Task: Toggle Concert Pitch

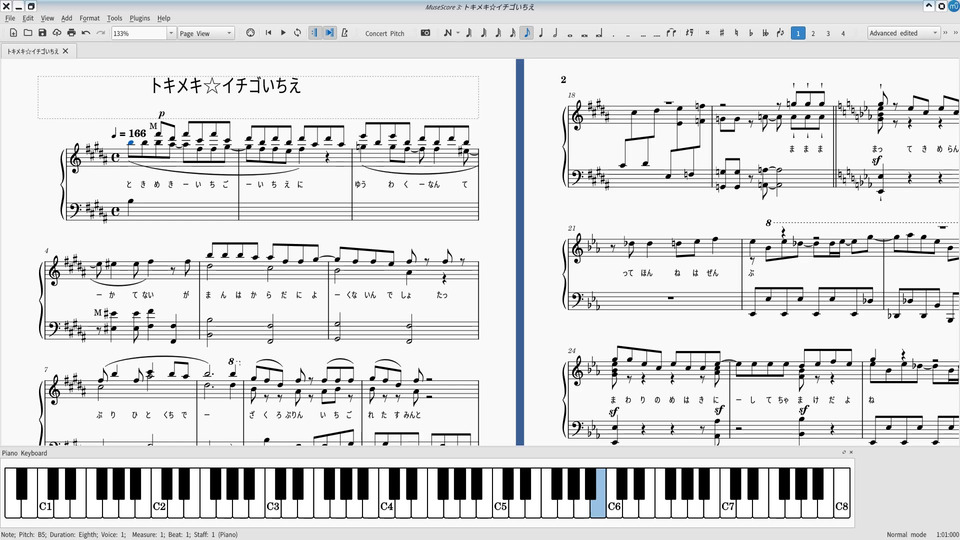Action: tap(384, 34)
